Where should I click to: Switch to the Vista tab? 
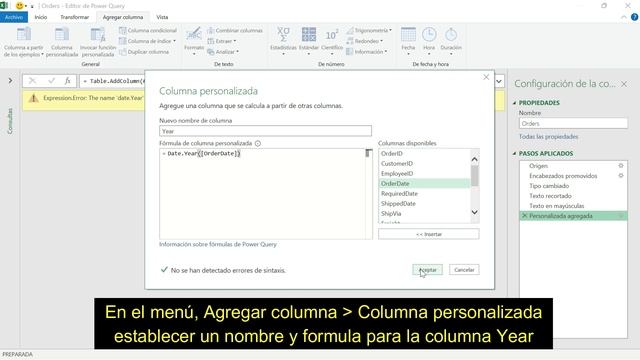[162, 17]
